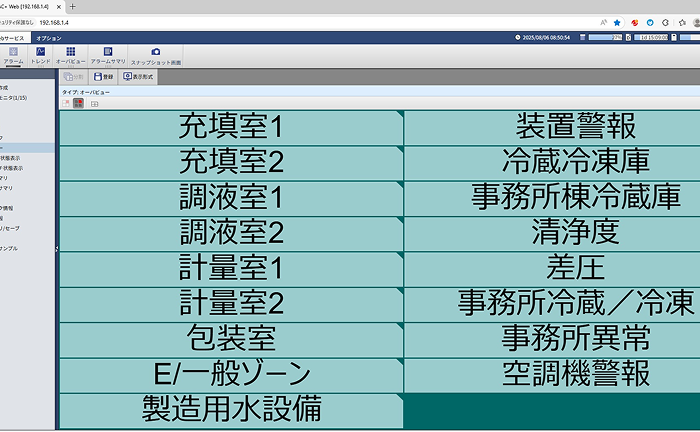Switch to the plain grid layout icon
The height and width of the screenshot is (432, 700).
click(95, 102)
